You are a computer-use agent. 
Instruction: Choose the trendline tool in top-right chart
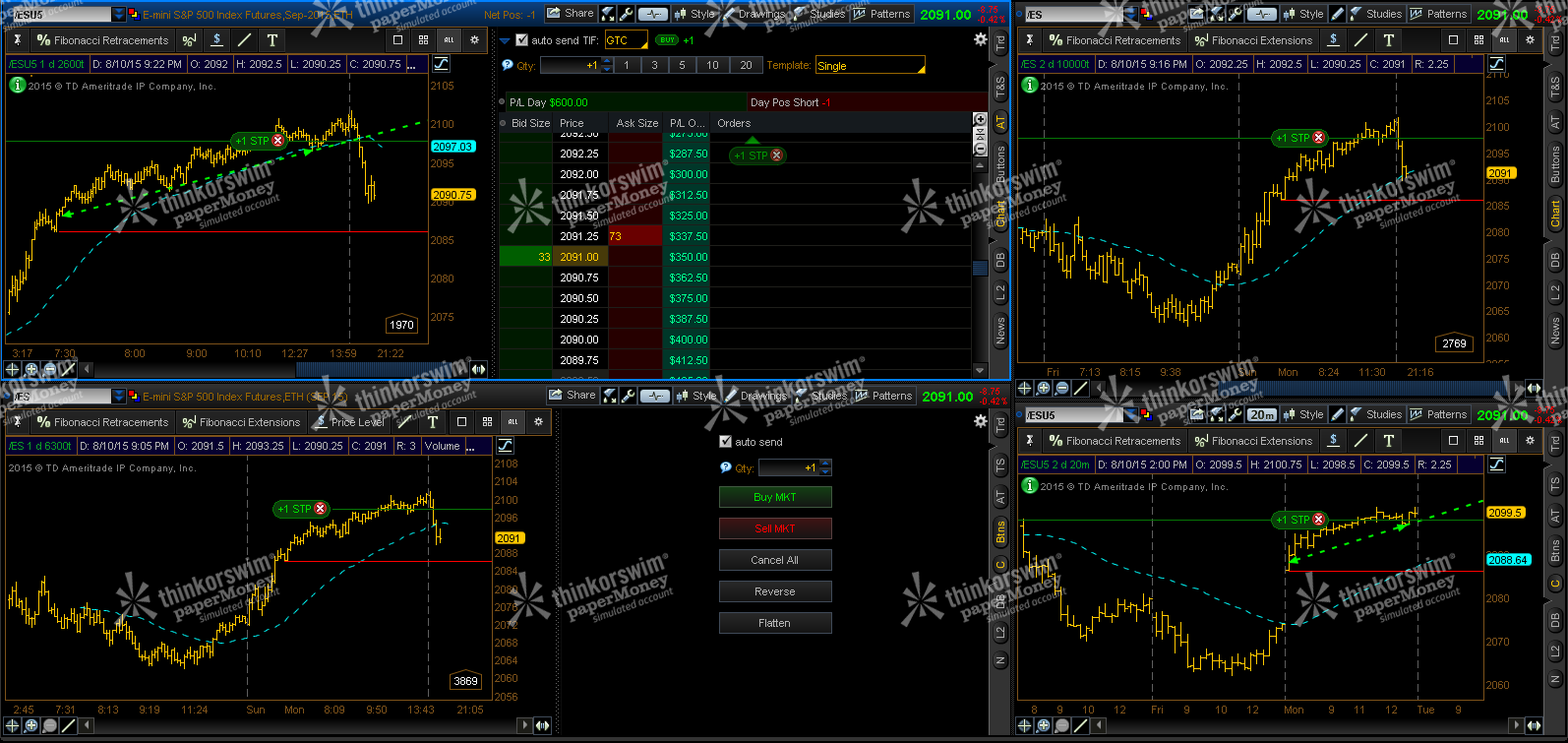click(1360, 40)
